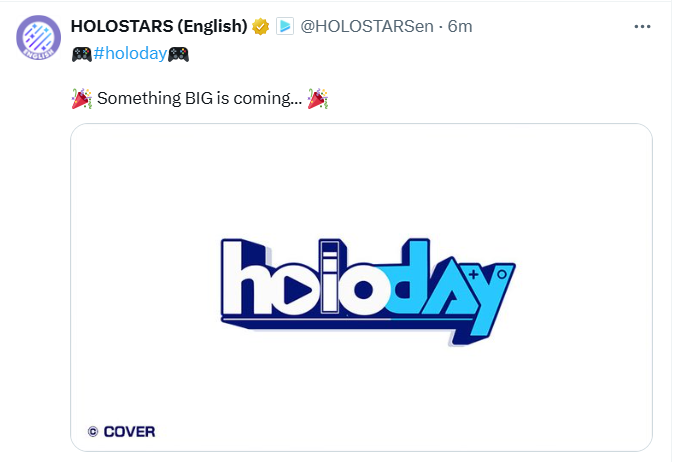The height and width of the screenshot is (462, 699).
Task: Click the blue hololive affiliation badge
Action: pyautogui.click(x=285, y=26)
